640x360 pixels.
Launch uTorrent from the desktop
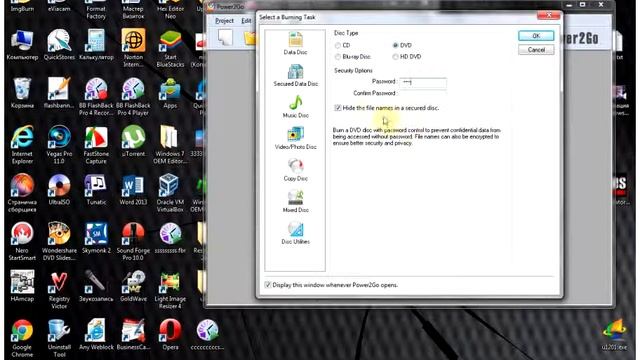click(133, 141)
